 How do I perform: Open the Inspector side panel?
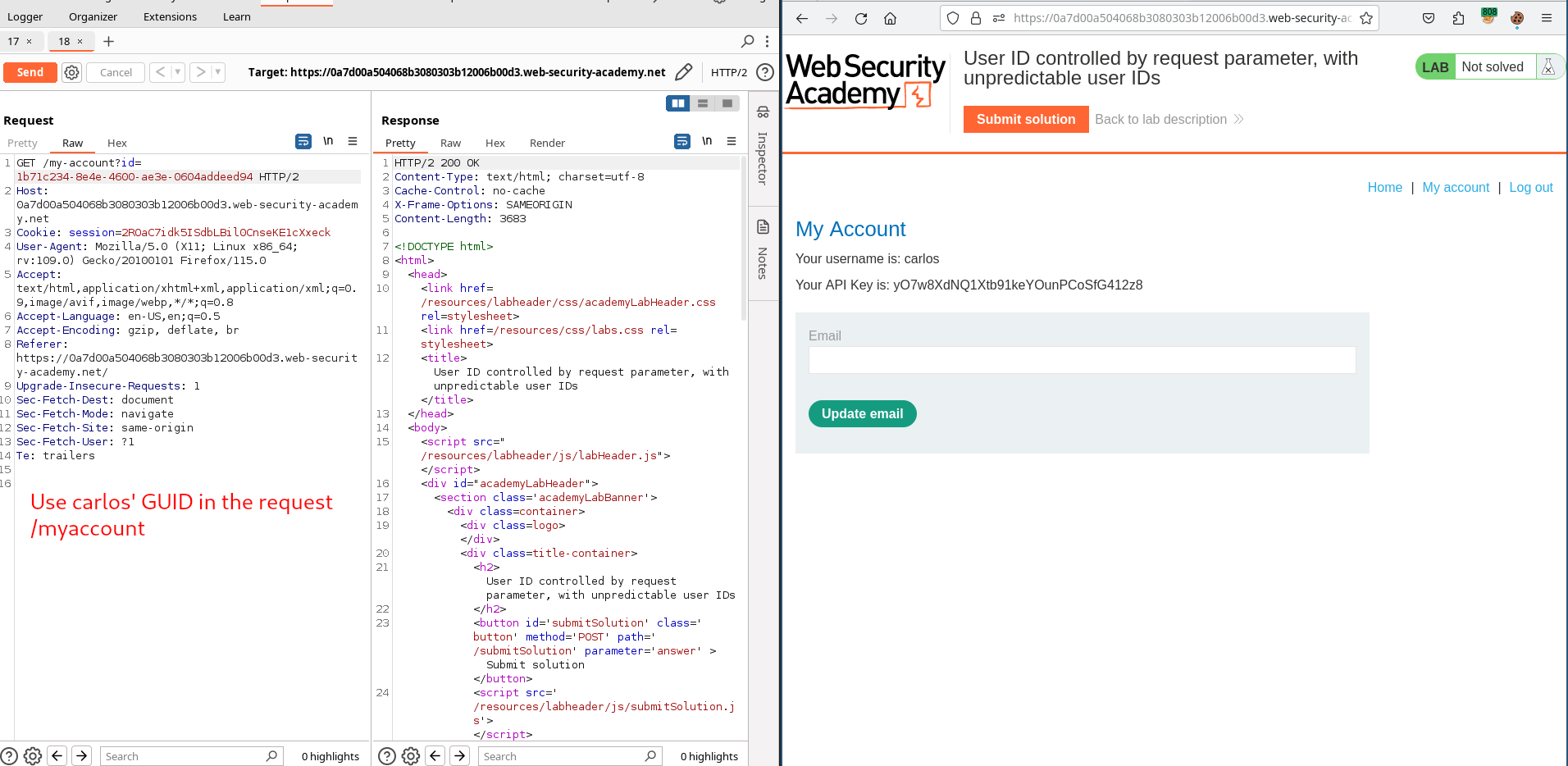pyautogui.click(x=763, y=148)
